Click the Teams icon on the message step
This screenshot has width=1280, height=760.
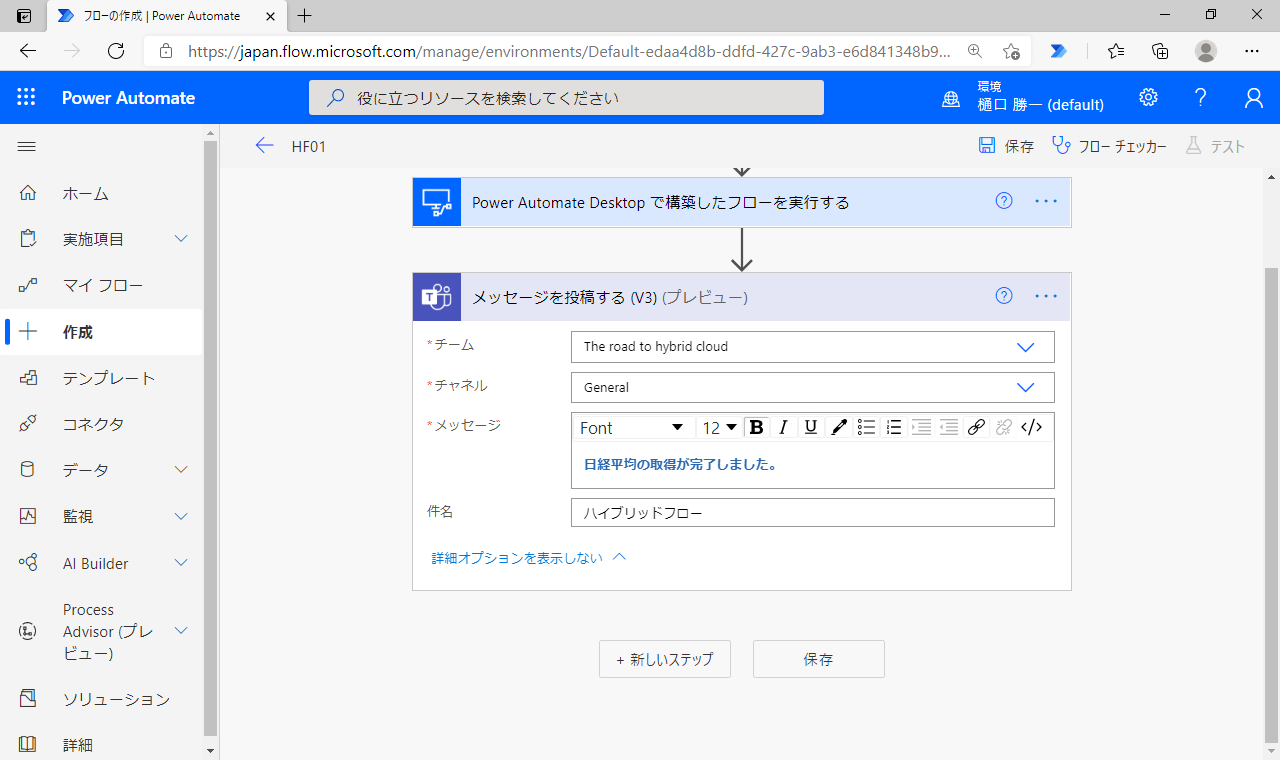(437, 297)
